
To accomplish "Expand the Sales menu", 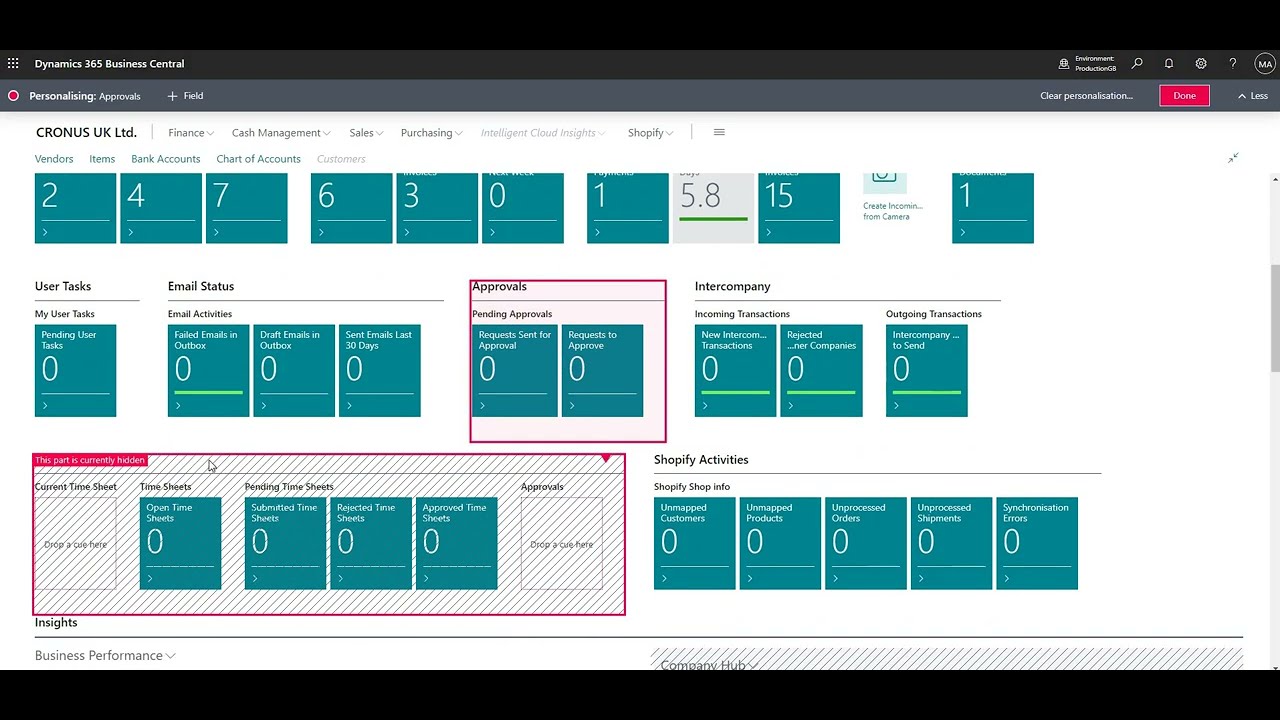I will (x=366, y=133).
